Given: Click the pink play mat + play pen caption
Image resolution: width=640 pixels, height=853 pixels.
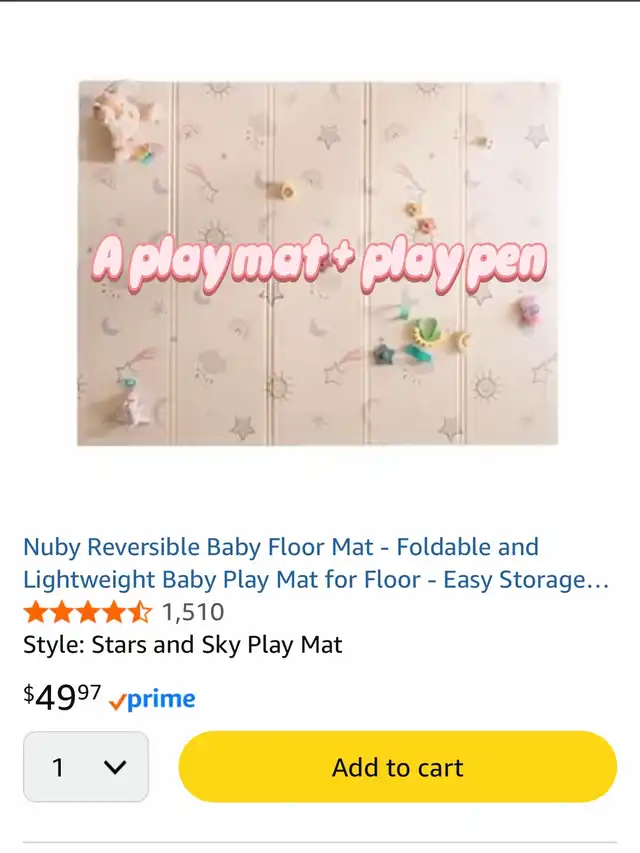Looking at the screenshot, I should pyautogui.click(x=319, y=264).
